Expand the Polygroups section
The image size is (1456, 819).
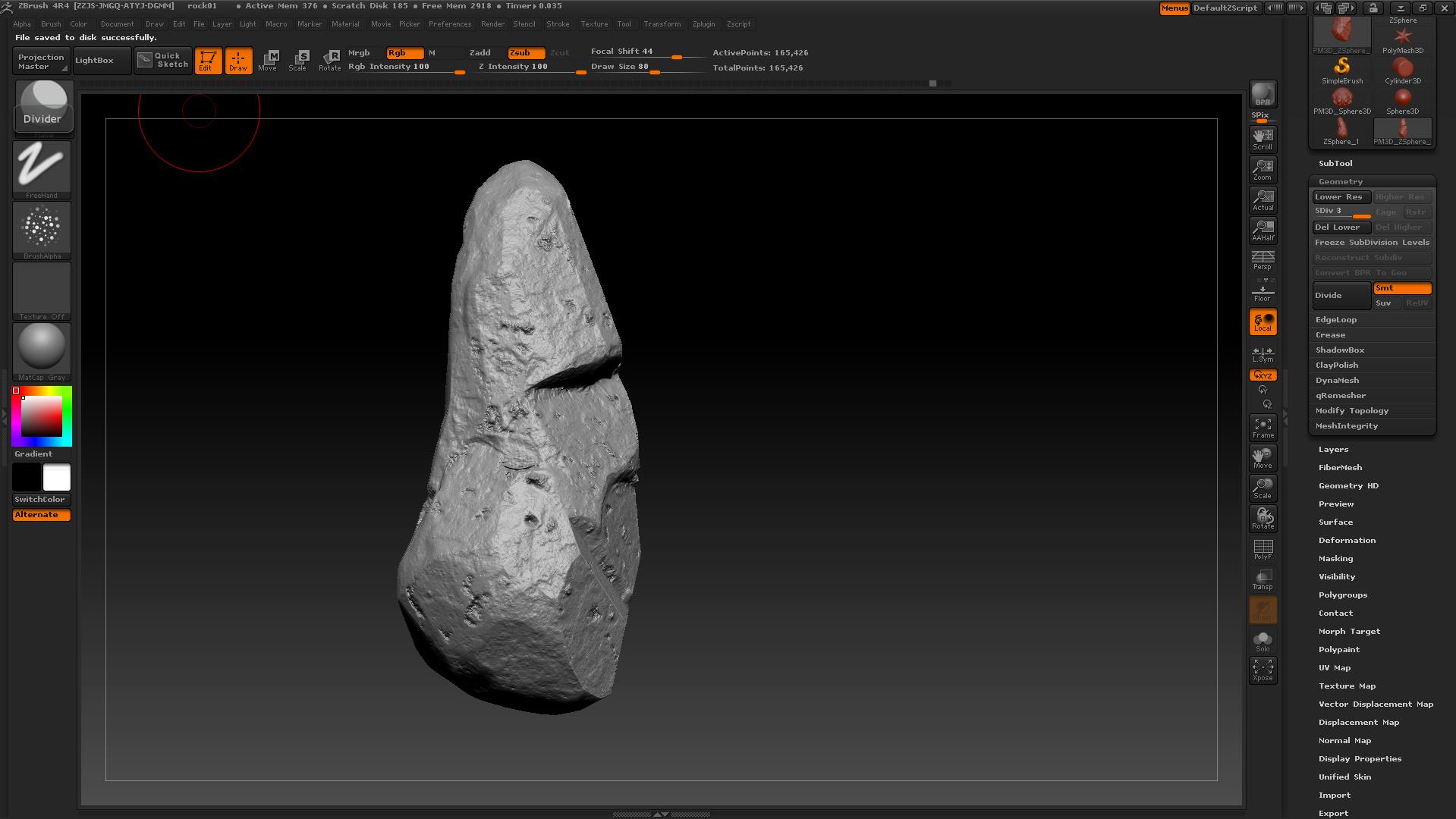(x=1342, y=595)
